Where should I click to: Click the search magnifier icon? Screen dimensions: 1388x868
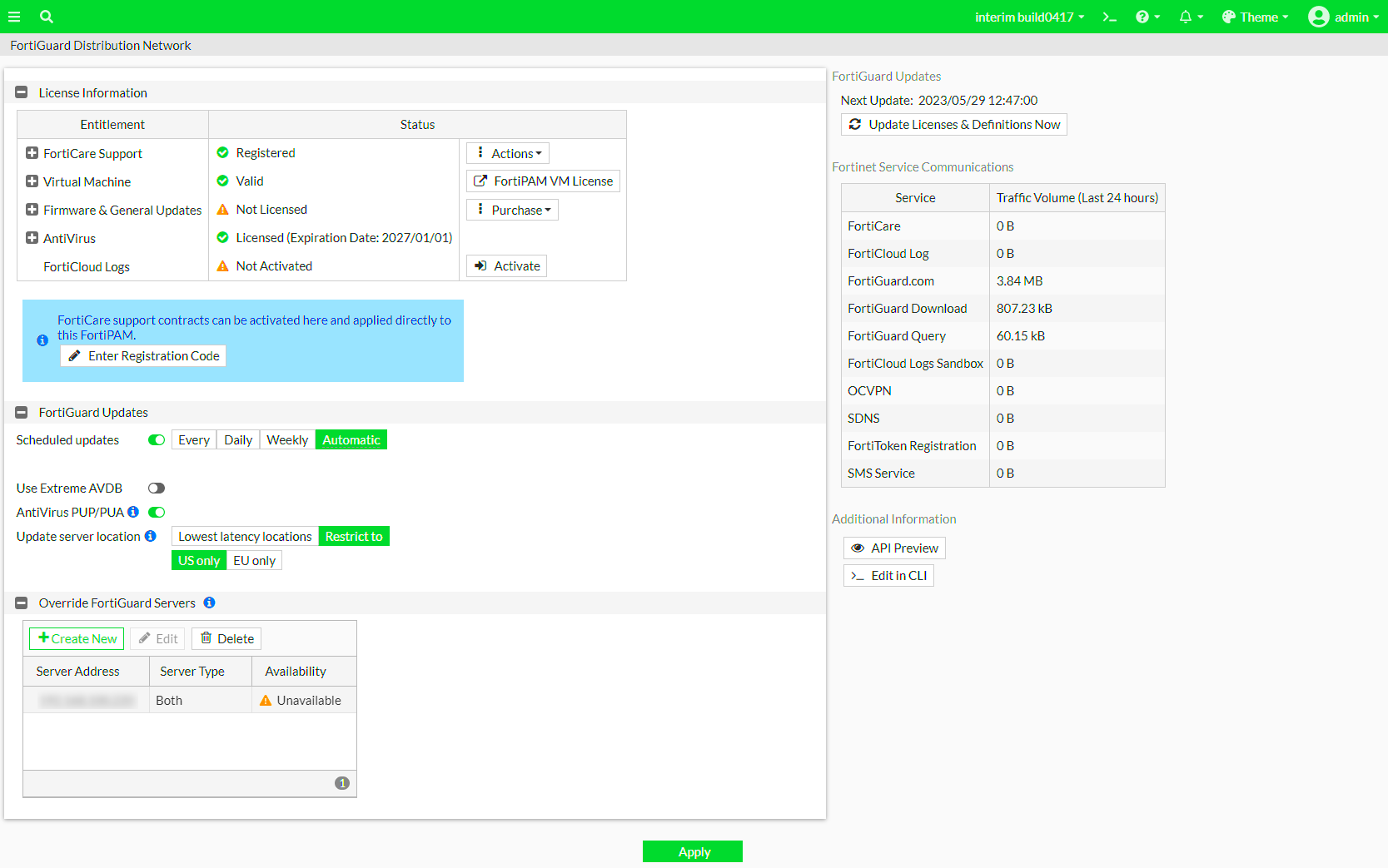coord(47,17)
